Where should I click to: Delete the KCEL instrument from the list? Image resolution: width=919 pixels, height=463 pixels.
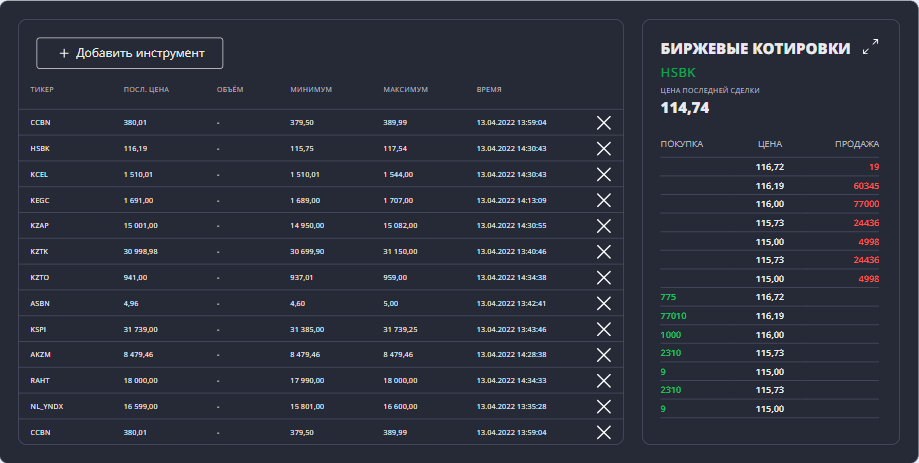pyautogui.click(x=603, y=174)
